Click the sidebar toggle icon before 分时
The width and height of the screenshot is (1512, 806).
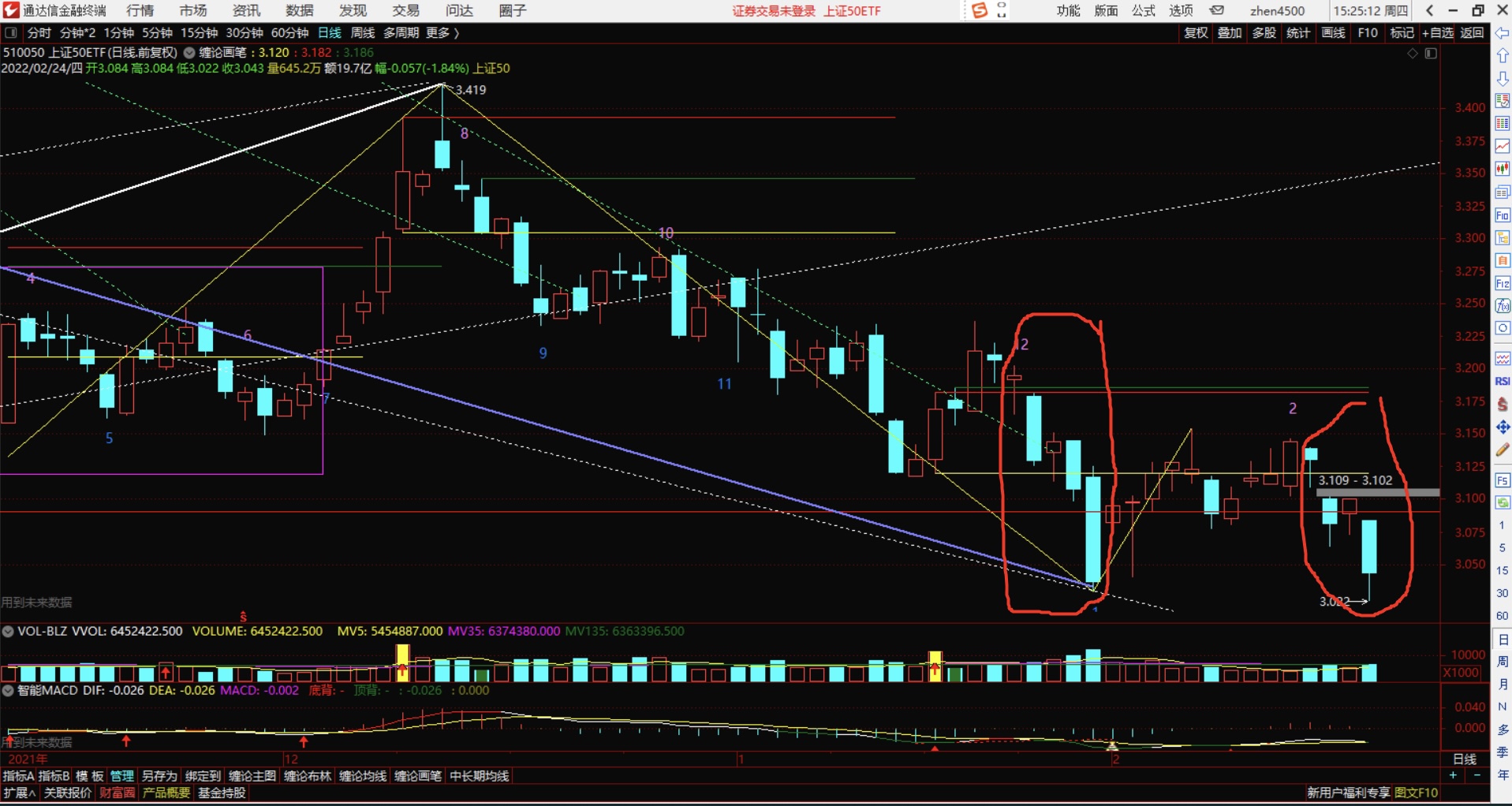(11, 33)
